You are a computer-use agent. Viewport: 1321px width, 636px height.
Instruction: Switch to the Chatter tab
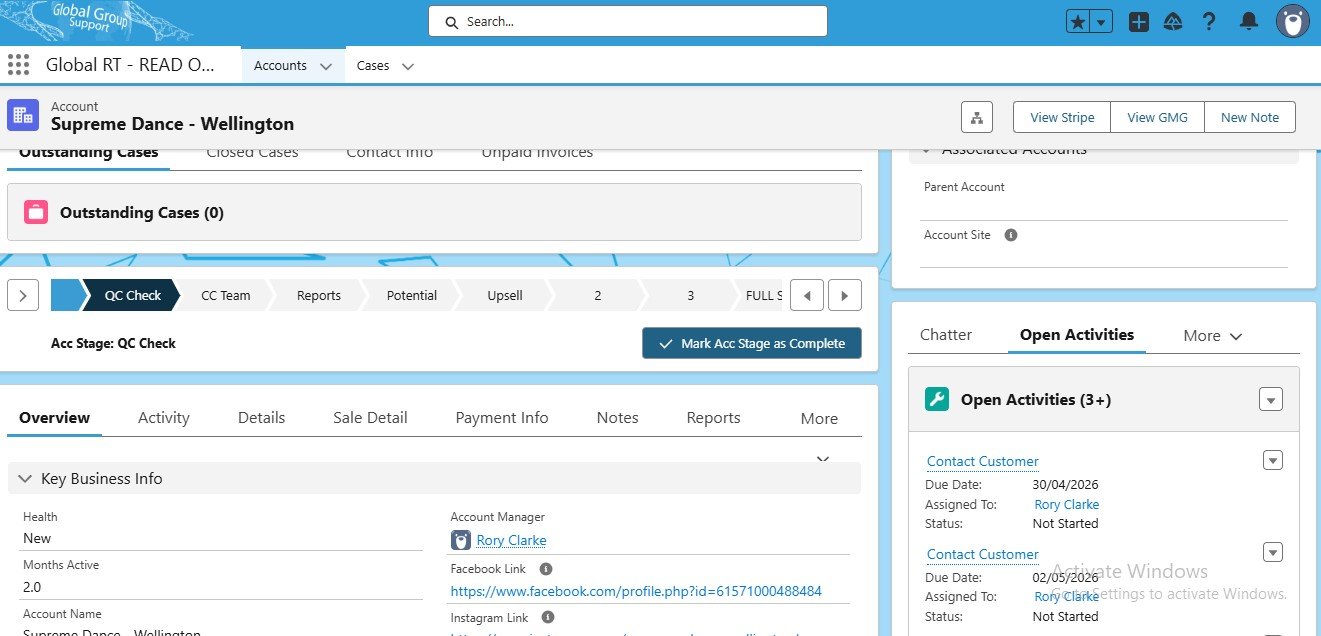point(945,335)
